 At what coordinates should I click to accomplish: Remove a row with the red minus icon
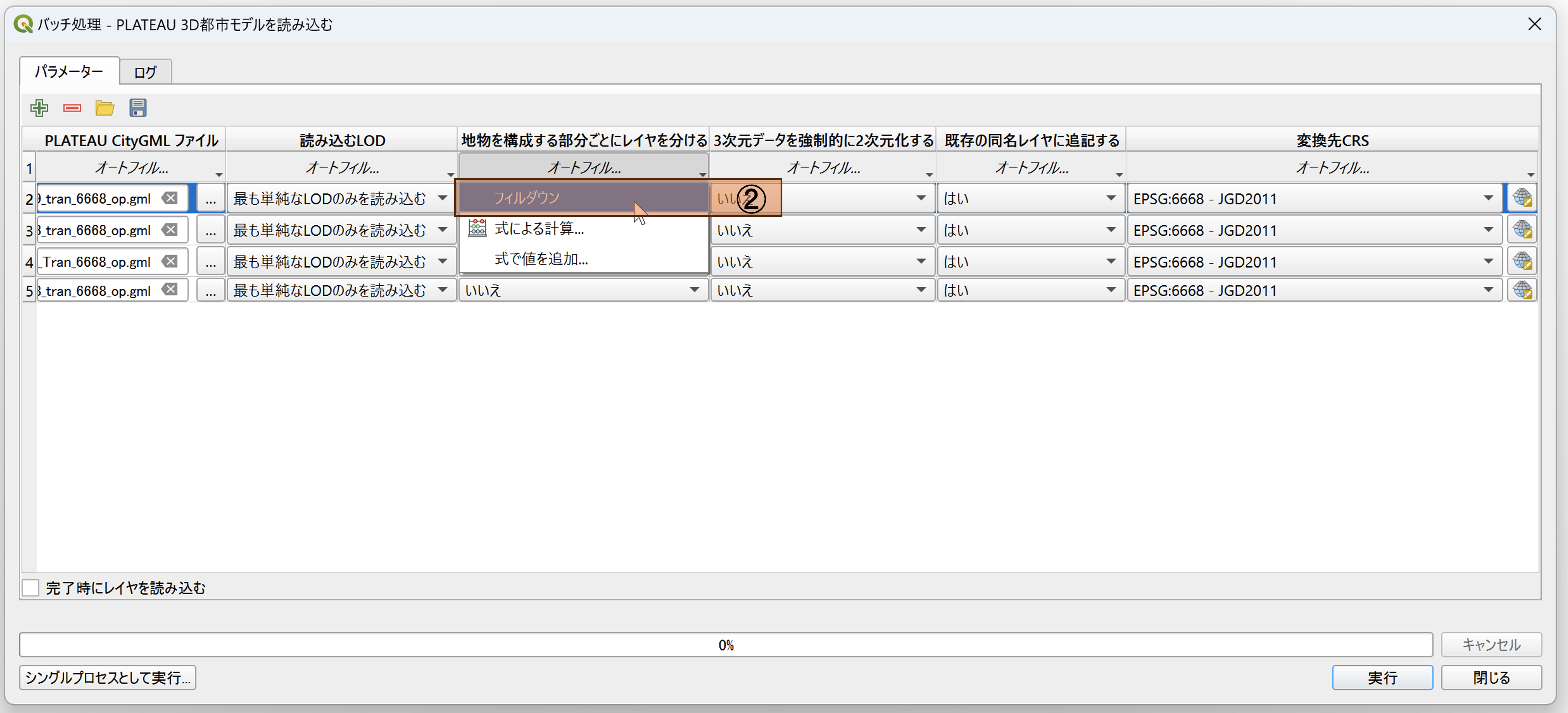click(72, 108)
